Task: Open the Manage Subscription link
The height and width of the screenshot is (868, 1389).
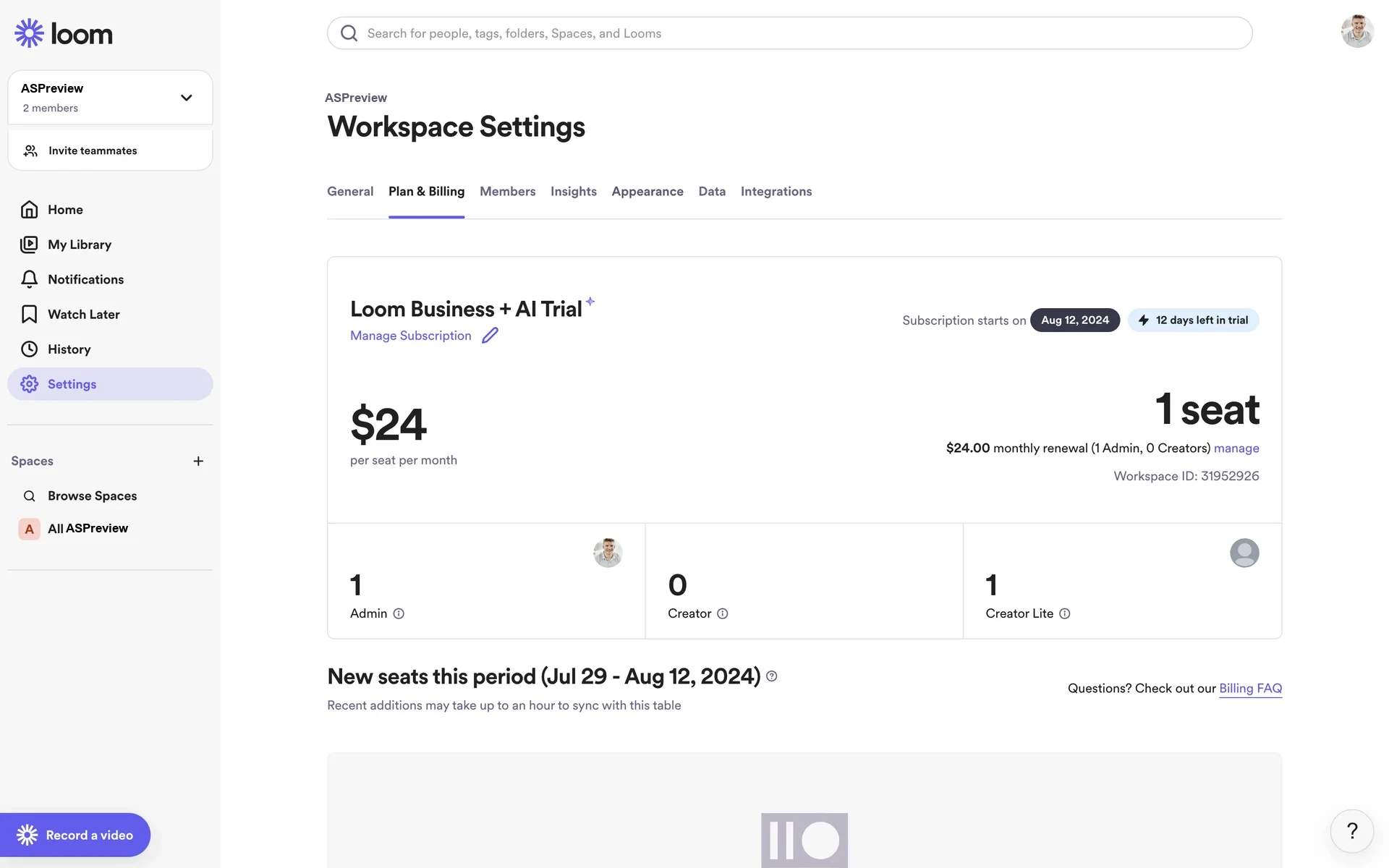Action: click(410, 336)
